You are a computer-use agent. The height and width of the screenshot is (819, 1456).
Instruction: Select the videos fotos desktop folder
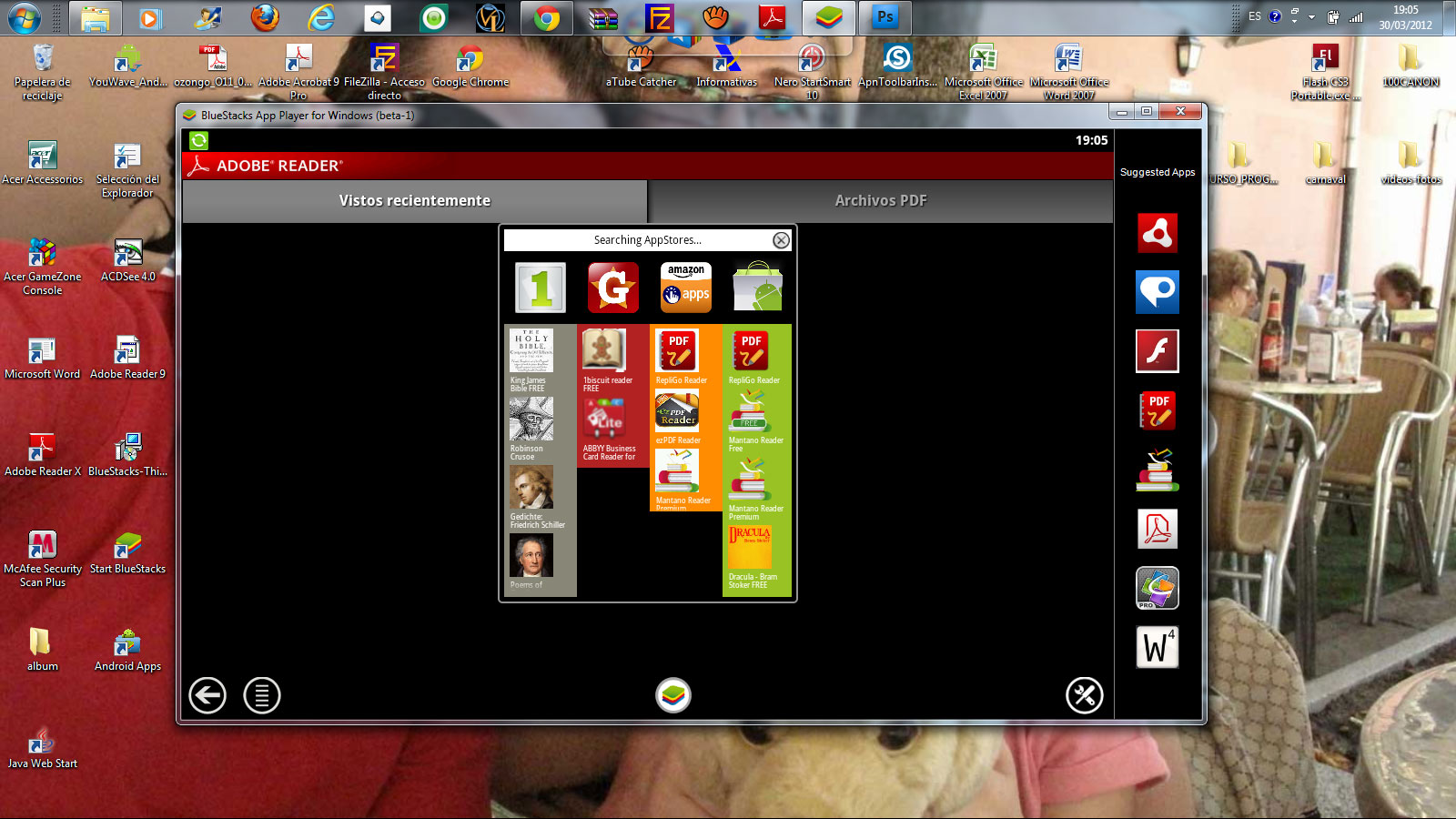click(x=1410, y=163)
